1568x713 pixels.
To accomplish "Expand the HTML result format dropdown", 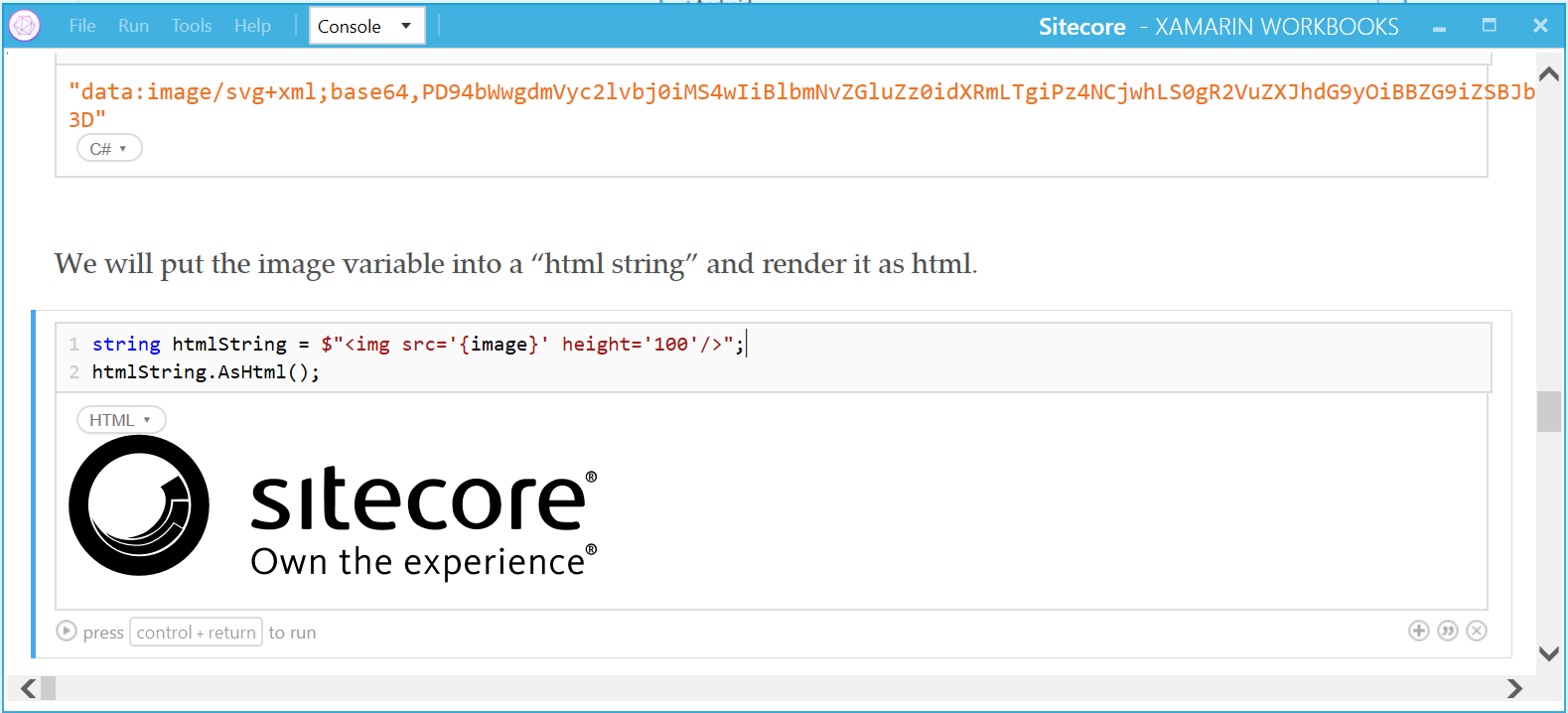I will click(x=121, y=420).
